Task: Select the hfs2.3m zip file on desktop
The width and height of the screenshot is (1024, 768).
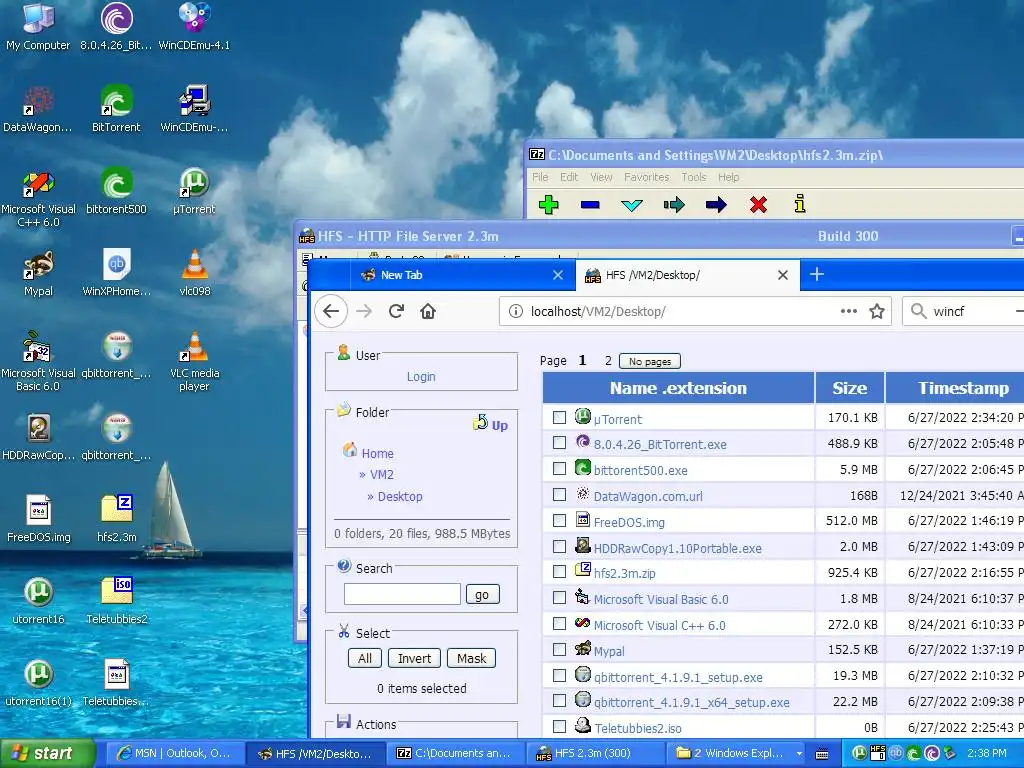Action: [x=116, y=519]
